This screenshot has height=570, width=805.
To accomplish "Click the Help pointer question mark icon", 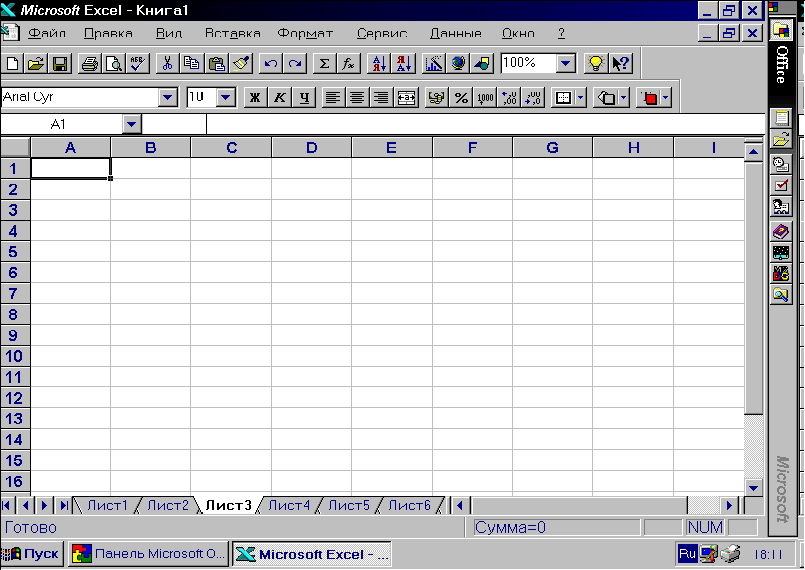I will tap(620, 64).
